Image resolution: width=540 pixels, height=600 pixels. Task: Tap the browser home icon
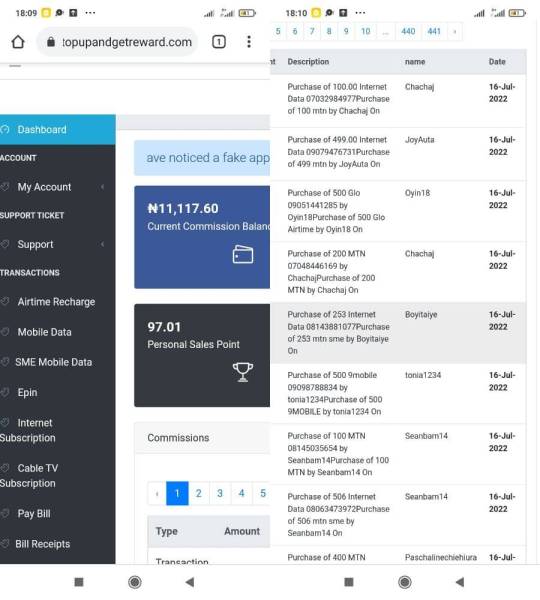click(x=18, y=42)
